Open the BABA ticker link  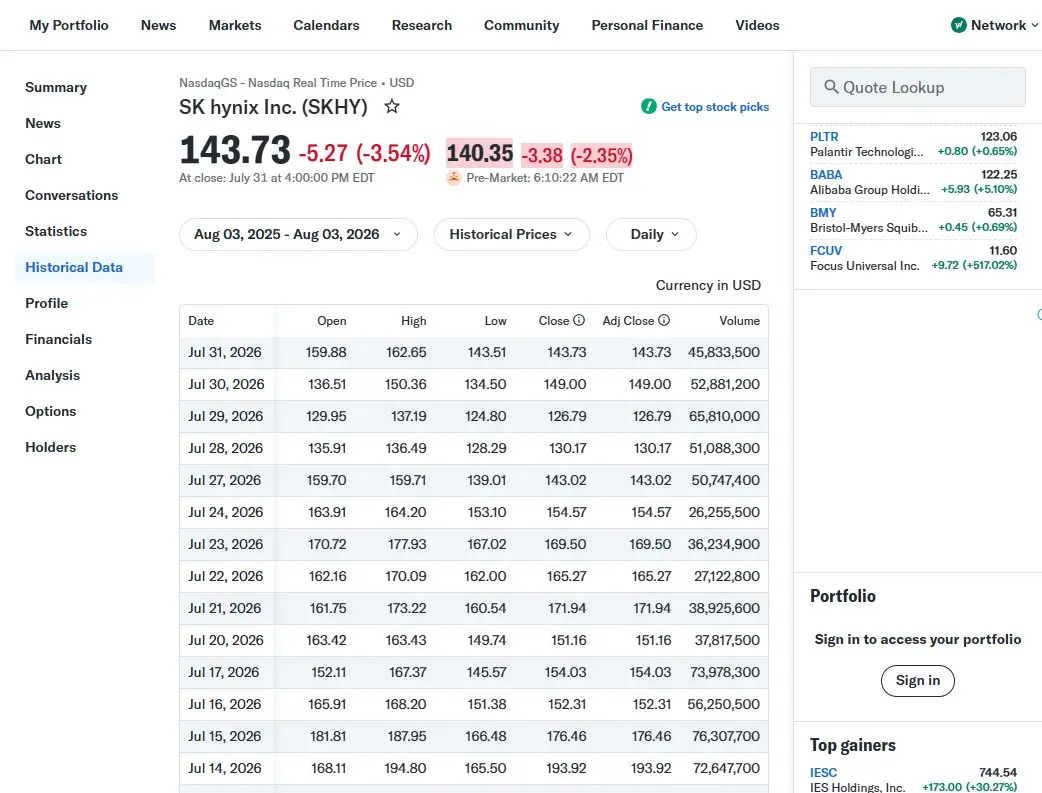(826, 174)
